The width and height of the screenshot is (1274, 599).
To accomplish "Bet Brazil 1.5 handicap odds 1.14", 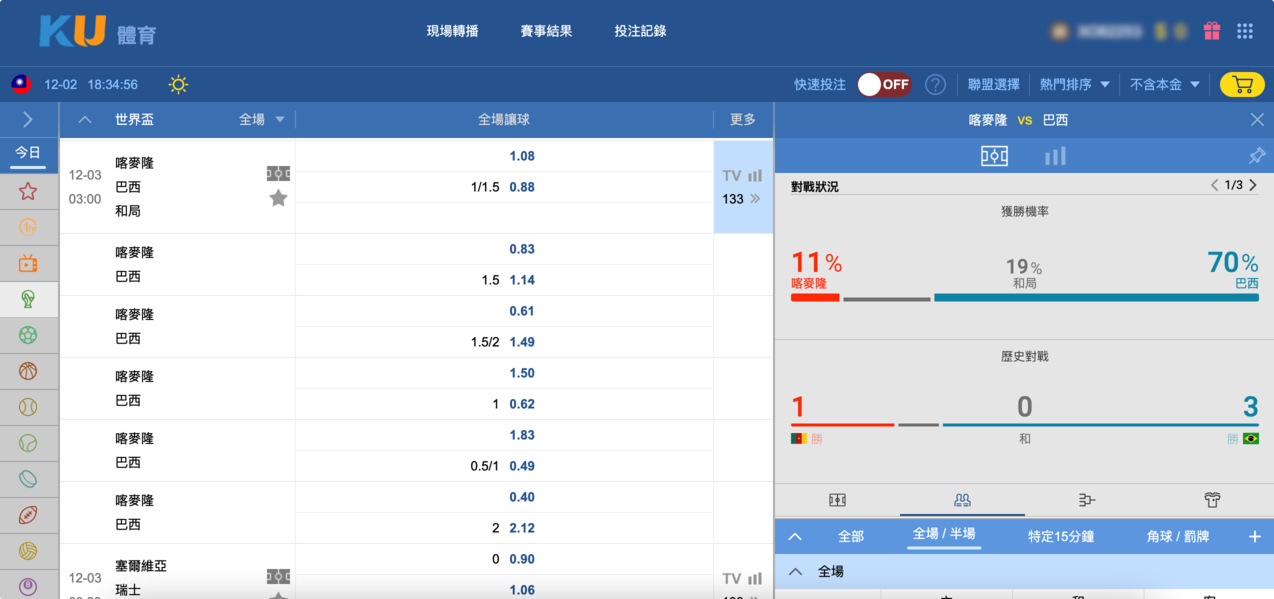I will click(522, 280).
